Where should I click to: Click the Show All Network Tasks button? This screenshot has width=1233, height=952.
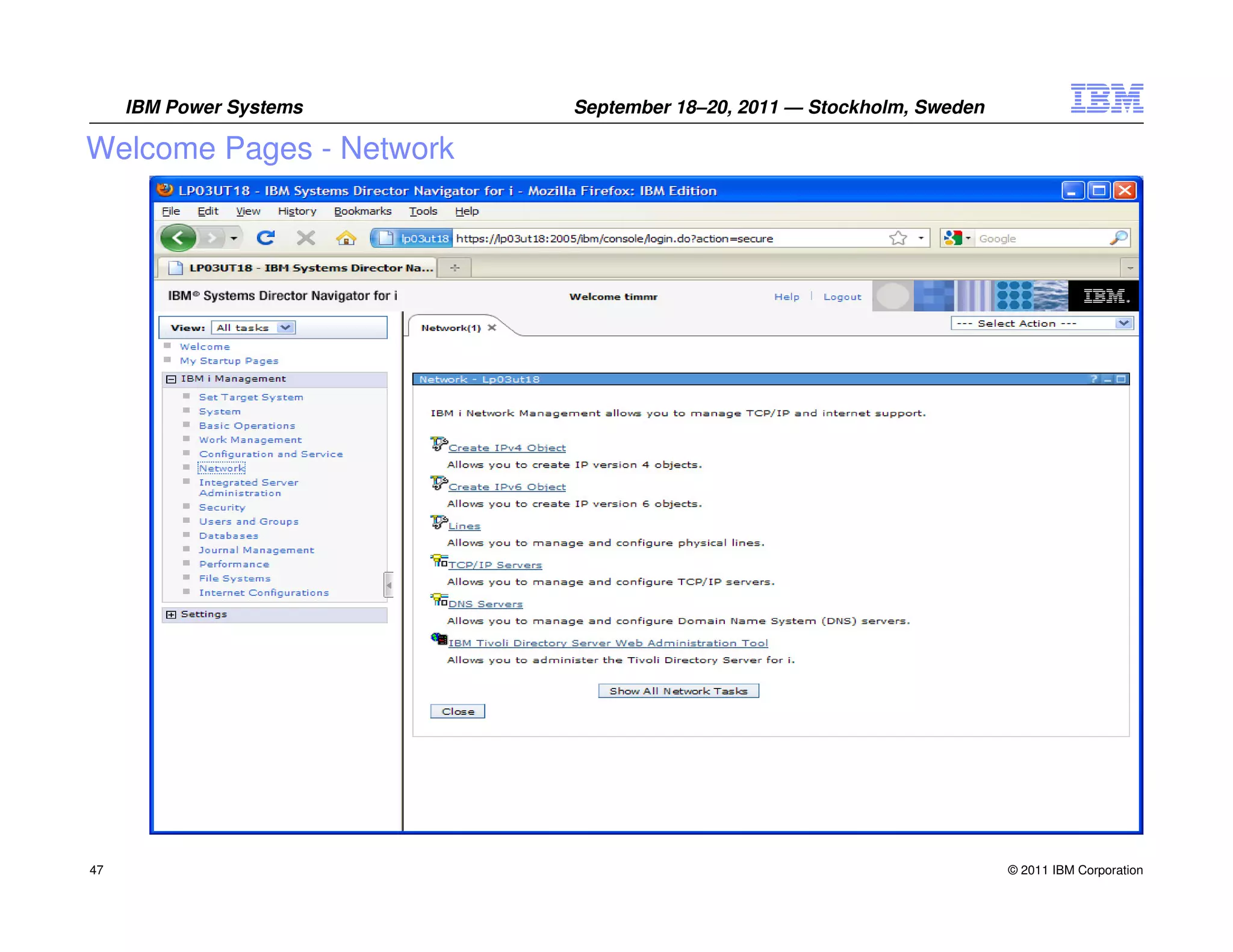(x=678, y=691)
